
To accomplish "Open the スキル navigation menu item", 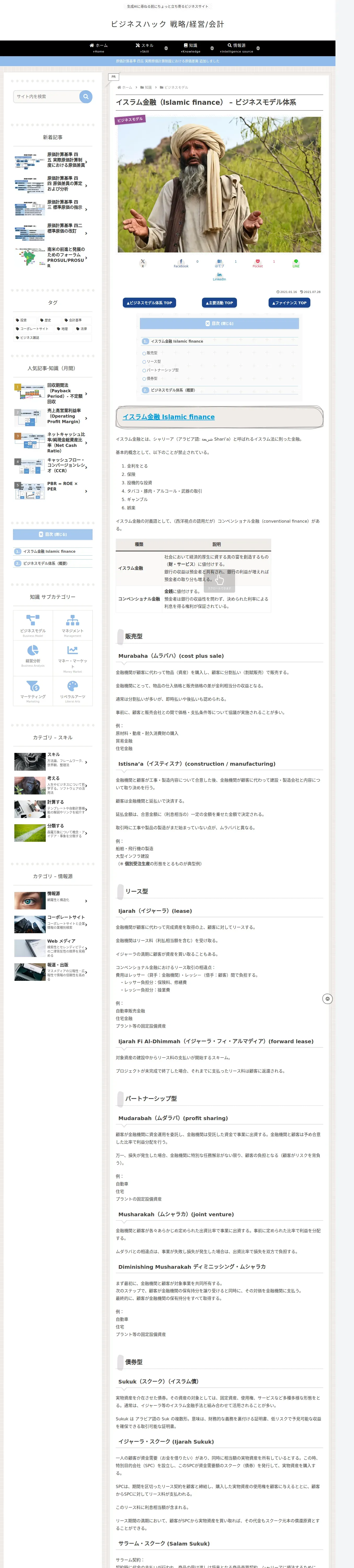I will (145, 48).
